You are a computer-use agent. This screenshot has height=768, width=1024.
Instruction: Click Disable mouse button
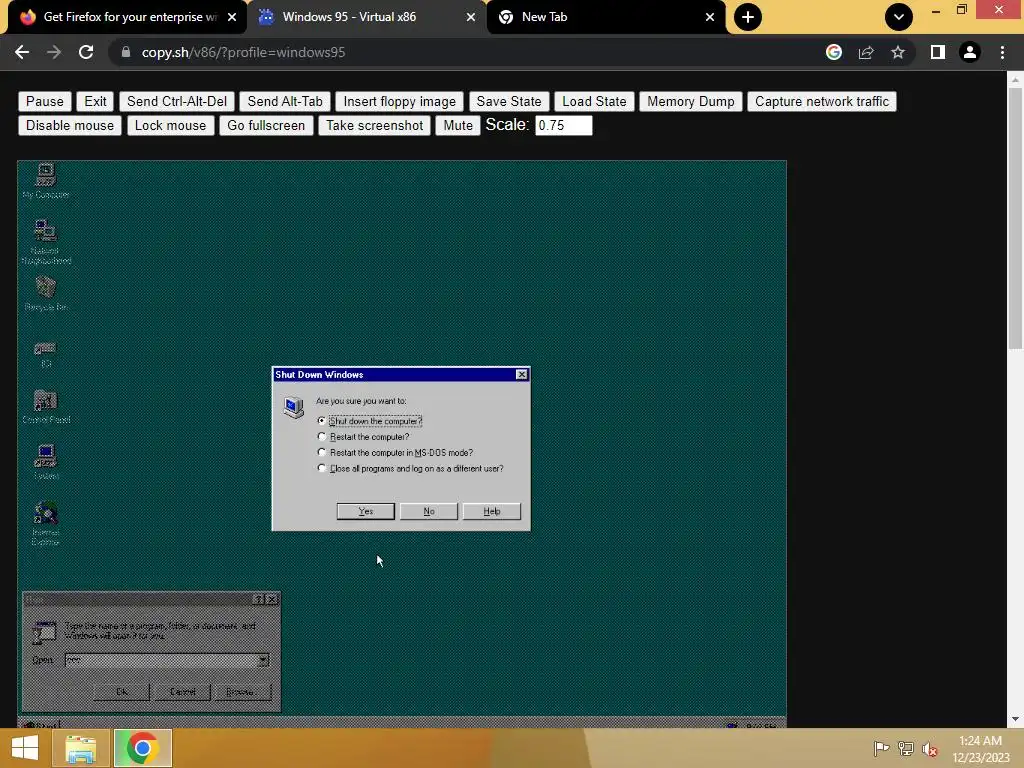click(70, 125)
